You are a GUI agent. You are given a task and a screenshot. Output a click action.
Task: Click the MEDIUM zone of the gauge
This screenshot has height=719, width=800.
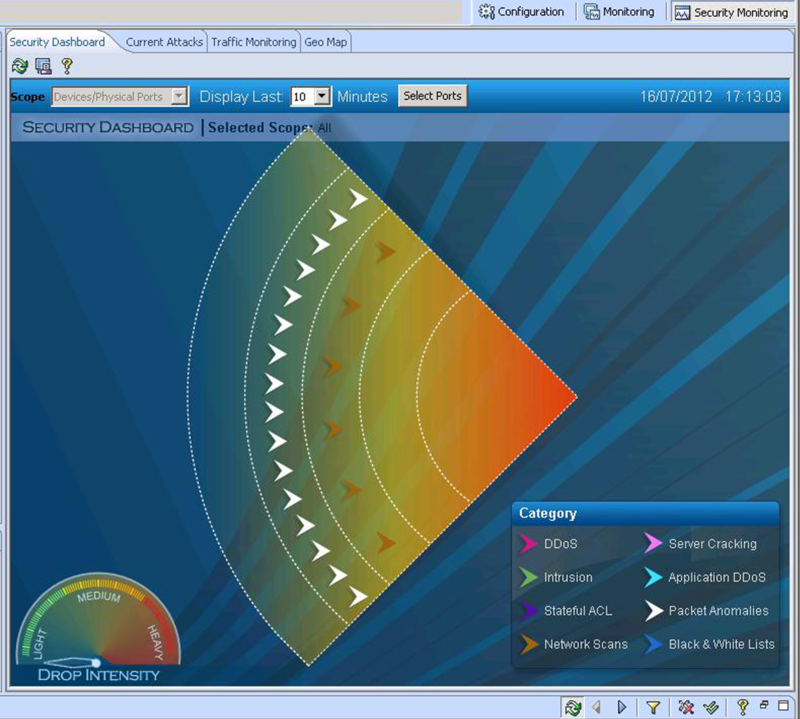98,597
